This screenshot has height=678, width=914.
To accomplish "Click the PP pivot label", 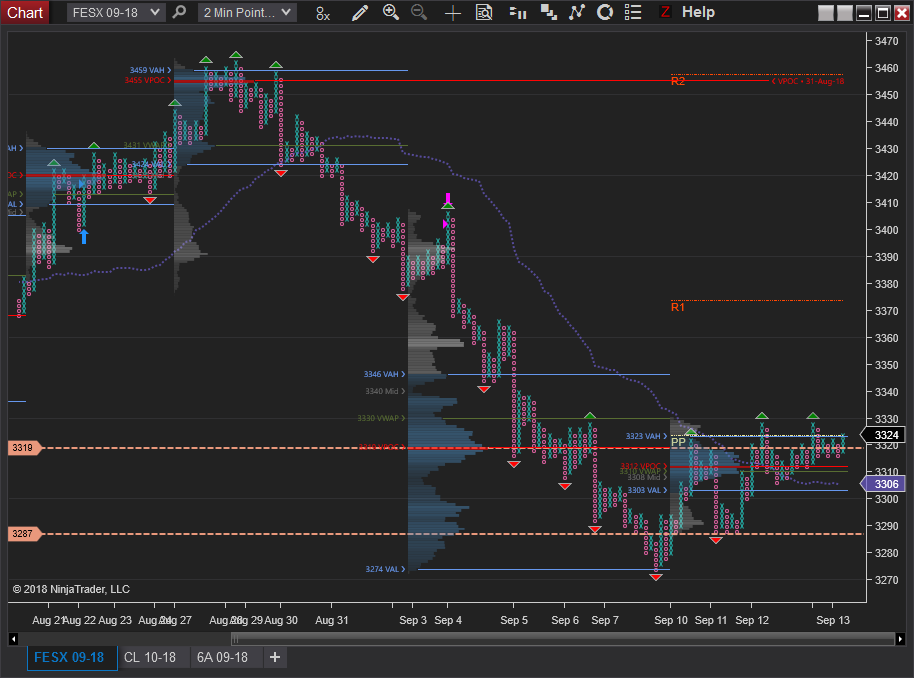I will [x=678, y=442].
